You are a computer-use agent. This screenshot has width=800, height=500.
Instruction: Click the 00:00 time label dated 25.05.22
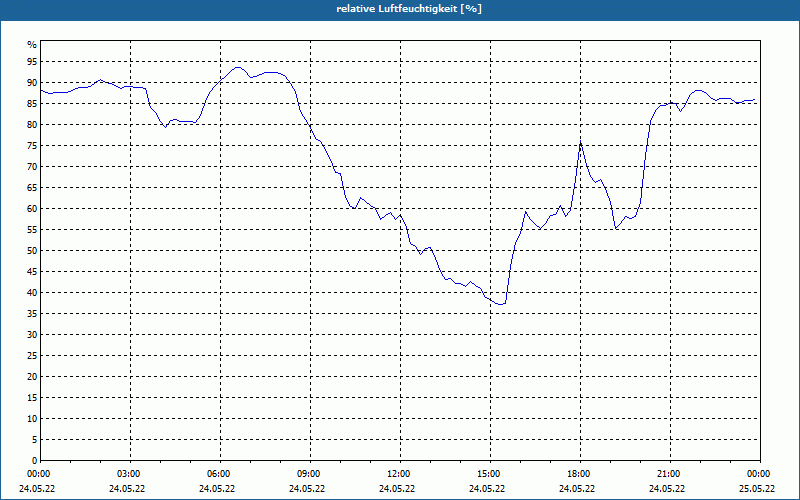759,474
